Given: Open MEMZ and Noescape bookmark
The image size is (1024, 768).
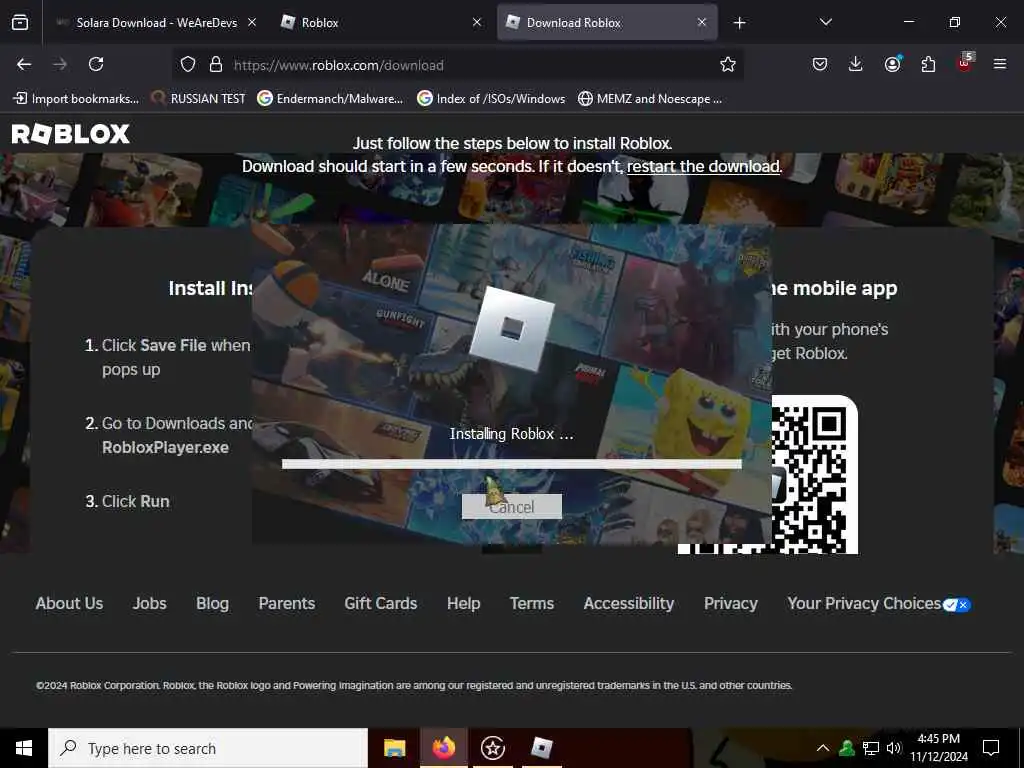Looking at the screenshot, I should click(650, 99).
